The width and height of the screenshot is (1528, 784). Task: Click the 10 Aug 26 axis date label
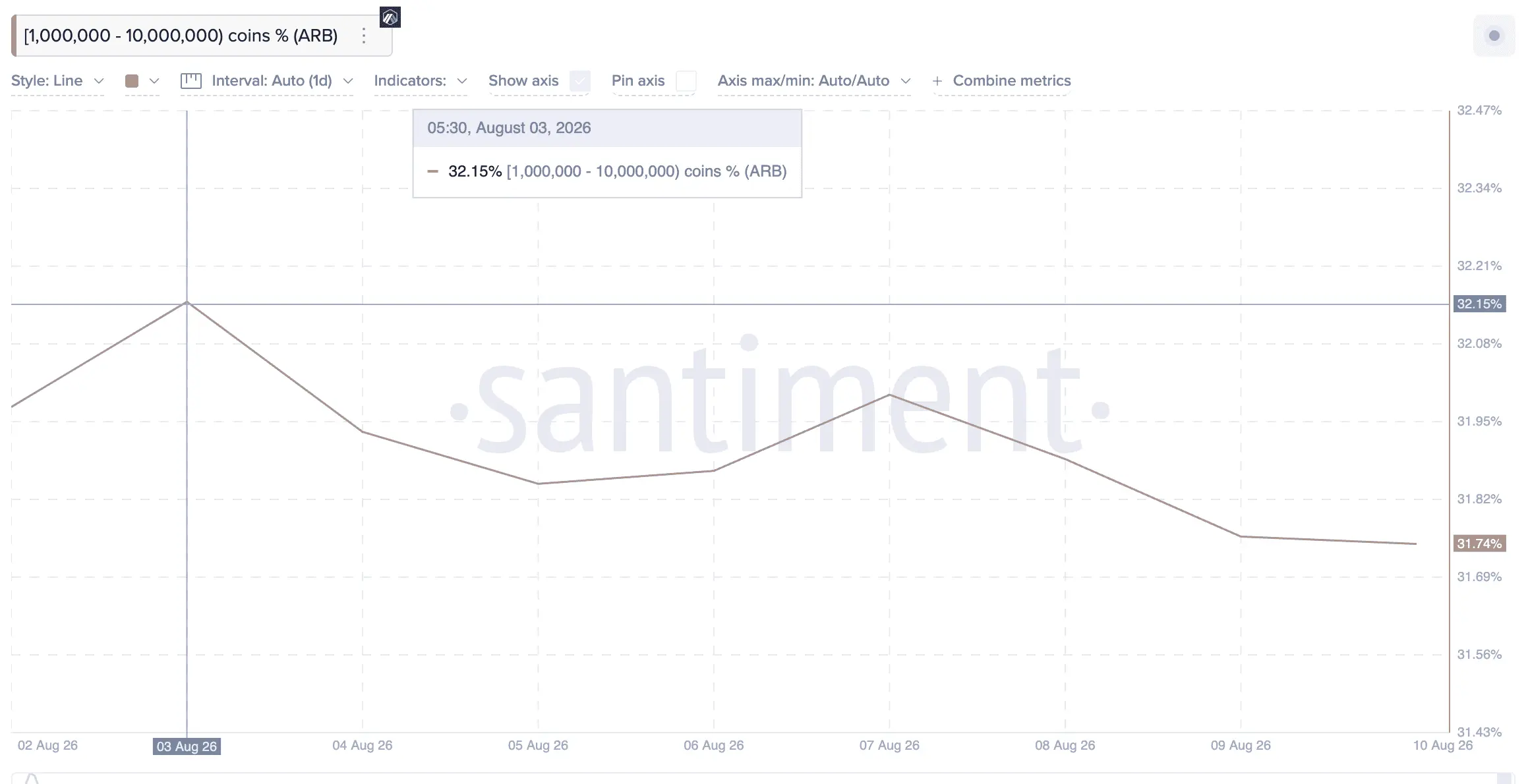coord(1442,745)
